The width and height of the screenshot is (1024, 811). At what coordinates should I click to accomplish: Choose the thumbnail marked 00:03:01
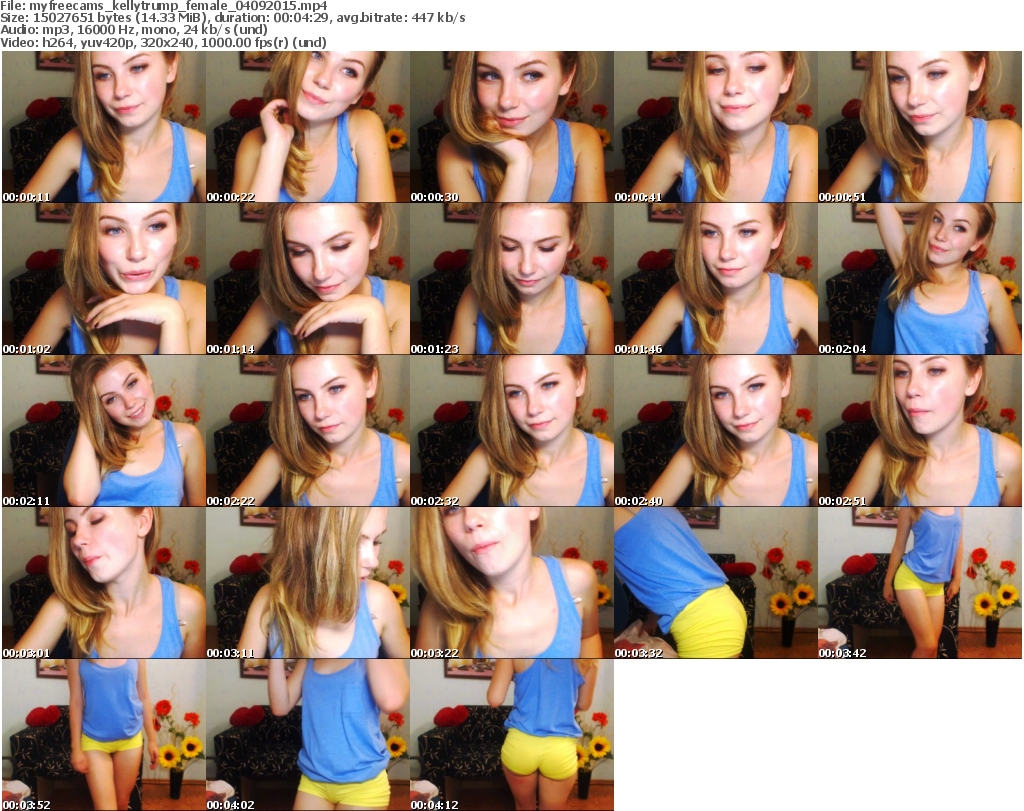[x=104, y=583]
